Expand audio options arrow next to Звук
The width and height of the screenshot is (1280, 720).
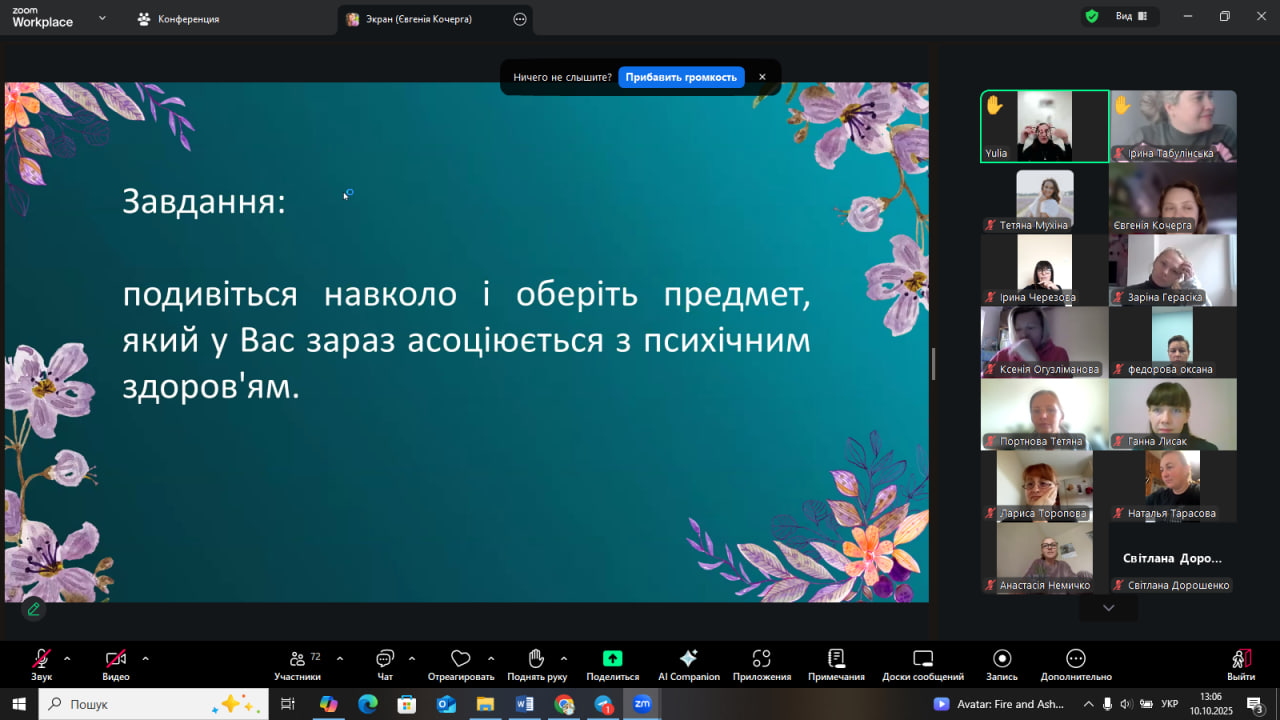pyautogui.click(x=67, y=658)
